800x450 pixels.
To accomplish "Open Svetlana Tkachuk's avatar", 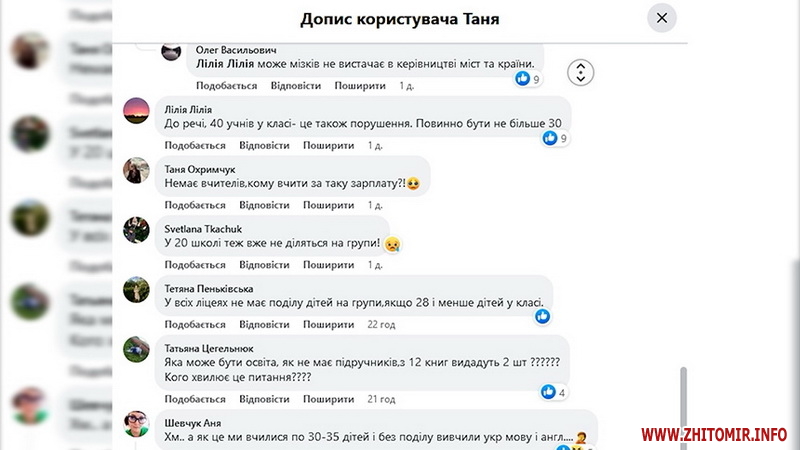I will click(x=136, y=230).
